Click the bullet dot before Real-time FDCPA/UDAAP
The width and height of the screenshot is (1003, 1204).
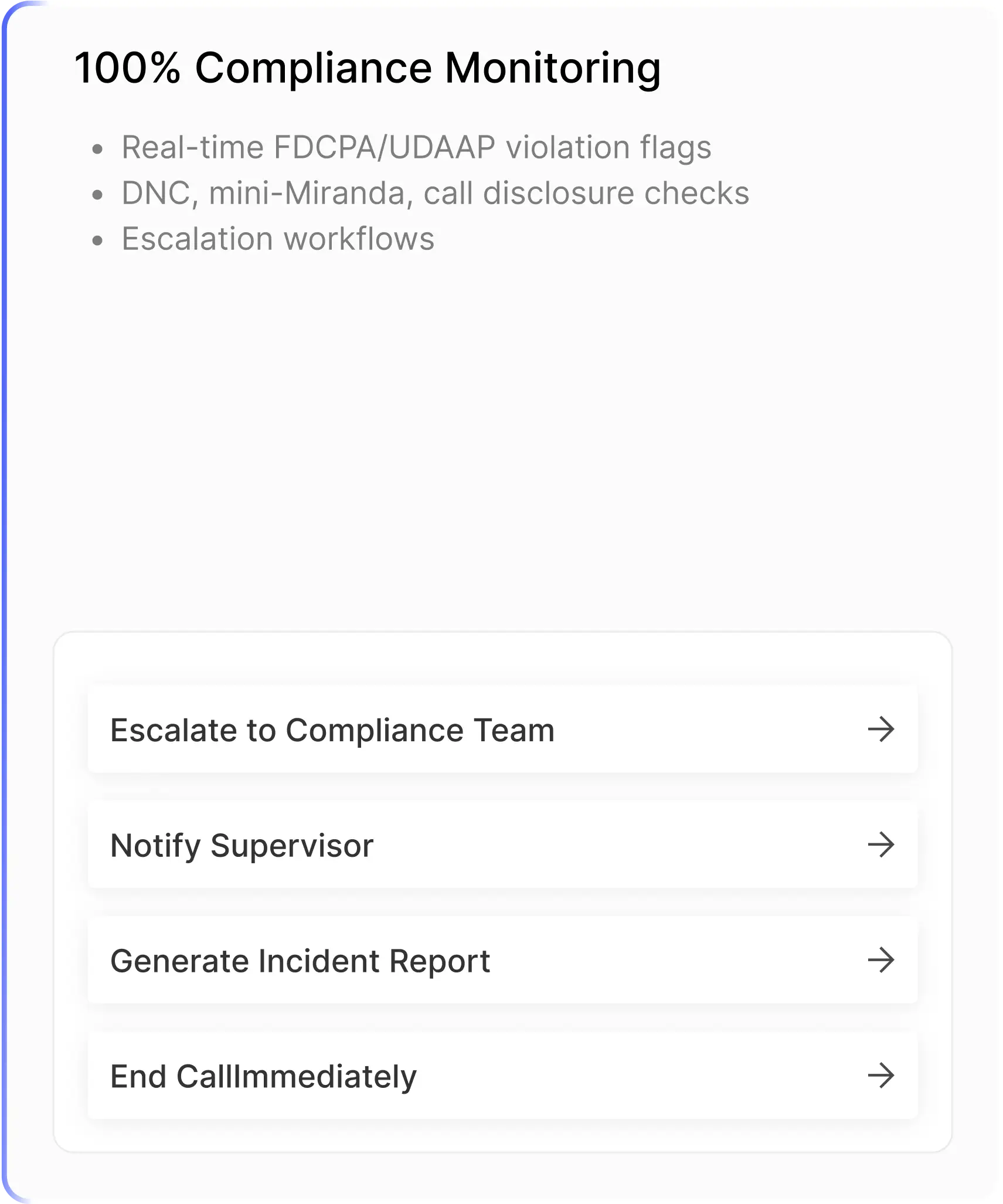(98, 149)
